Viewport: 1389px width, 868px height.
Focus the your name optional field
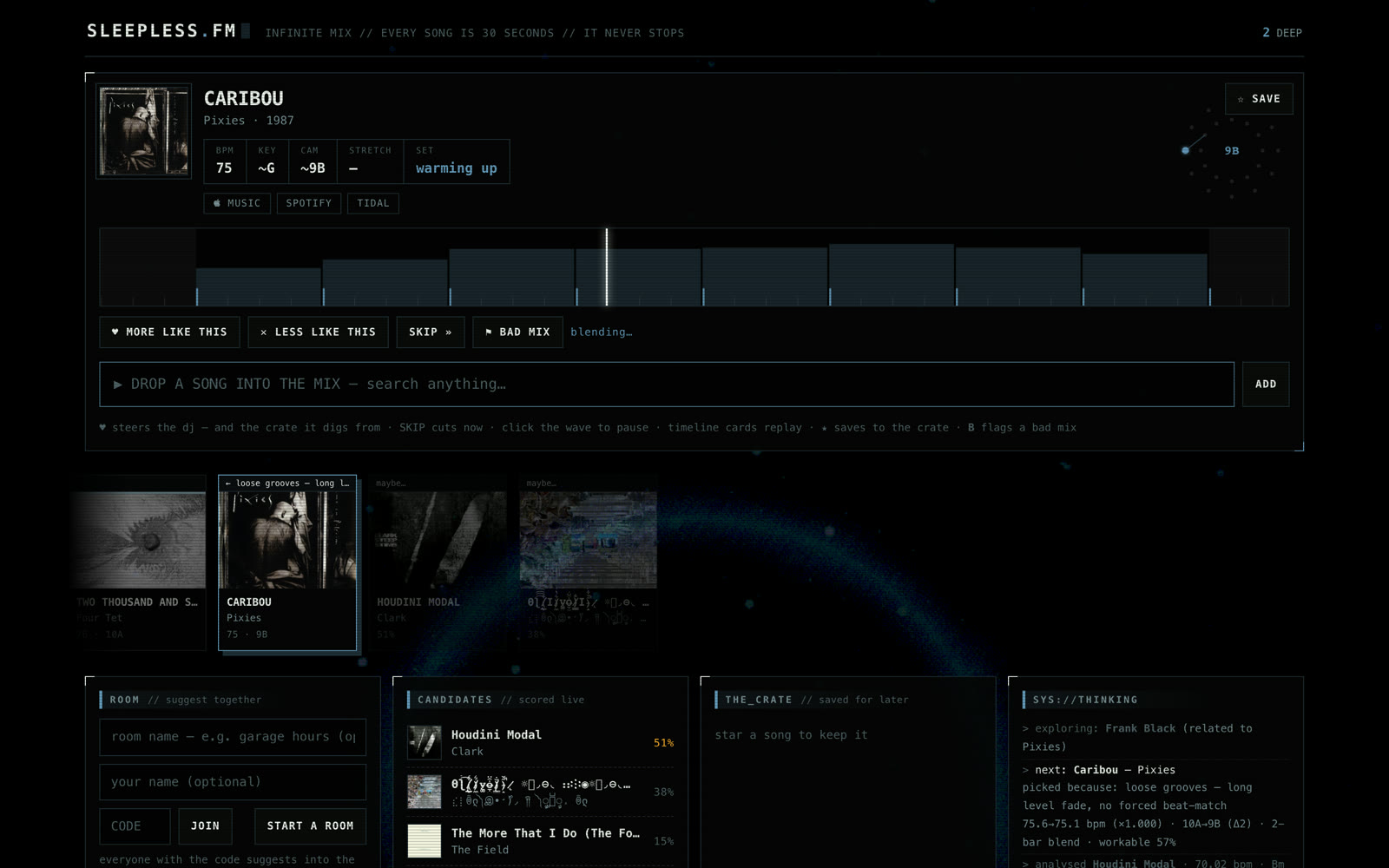coord(233,782)
